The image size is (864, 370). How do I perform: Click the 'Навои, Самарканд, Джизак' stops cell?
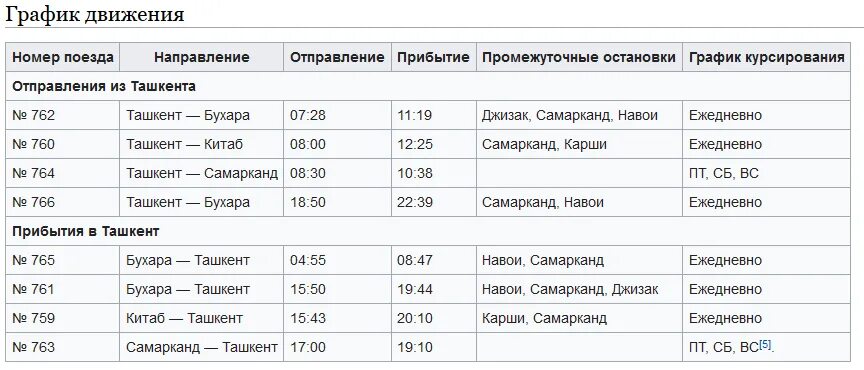(579, 289)
